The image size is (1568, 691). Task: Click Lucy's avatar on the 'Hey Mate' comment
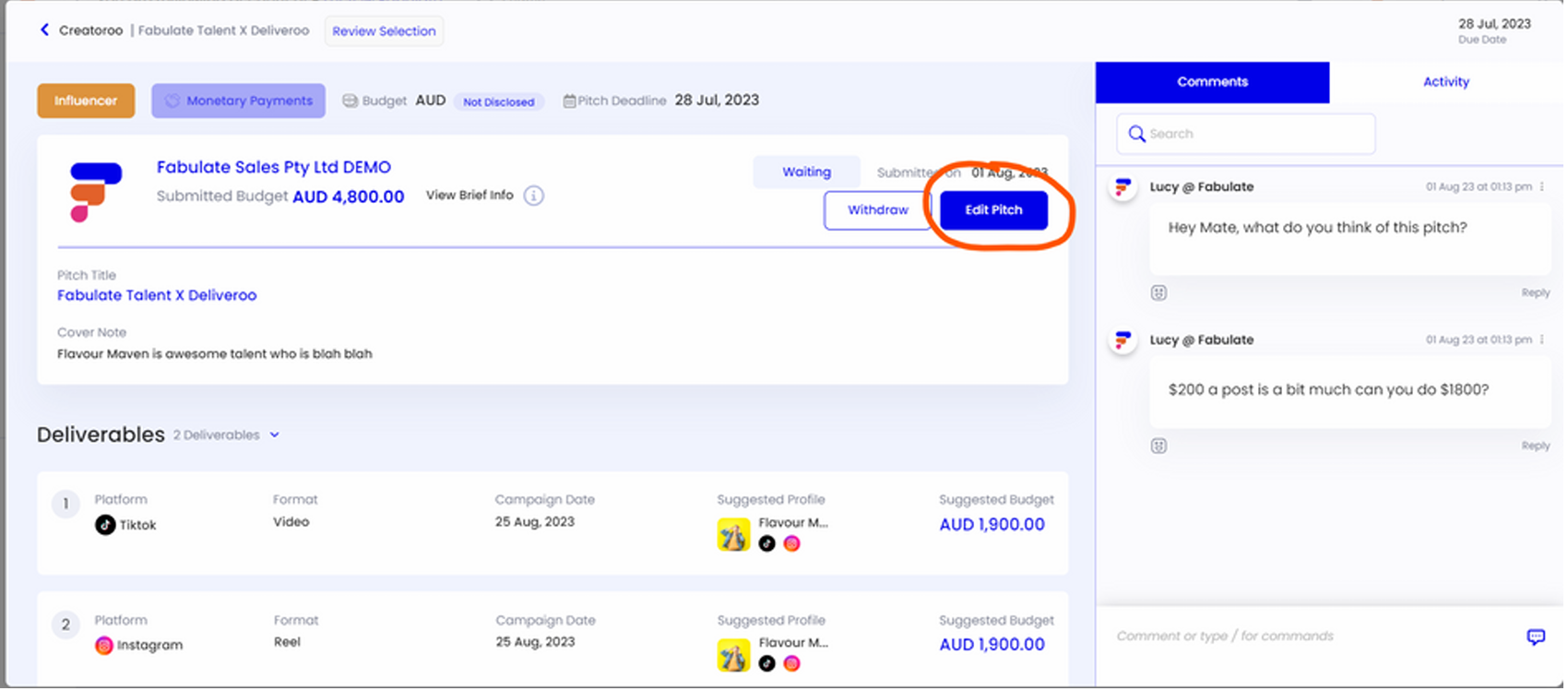(1123, 188)
